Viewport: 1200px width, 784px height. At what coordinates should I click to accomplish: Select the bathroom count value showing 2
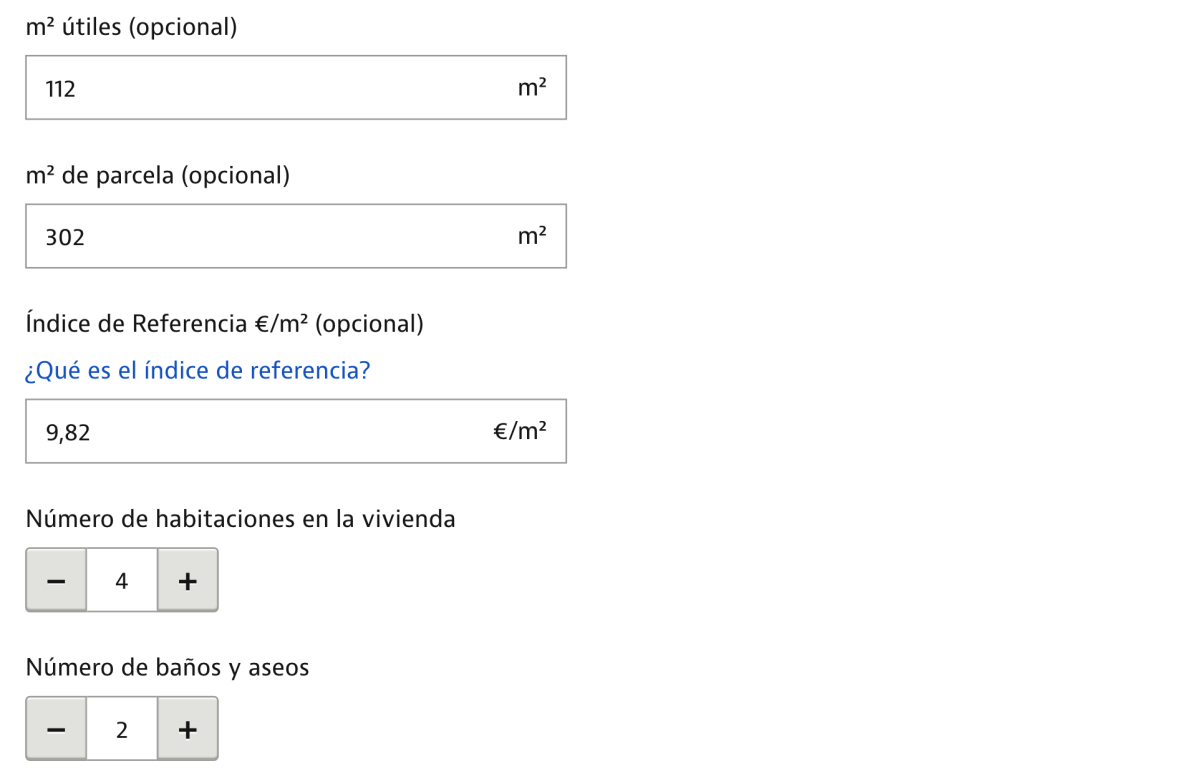pos(121,728)
